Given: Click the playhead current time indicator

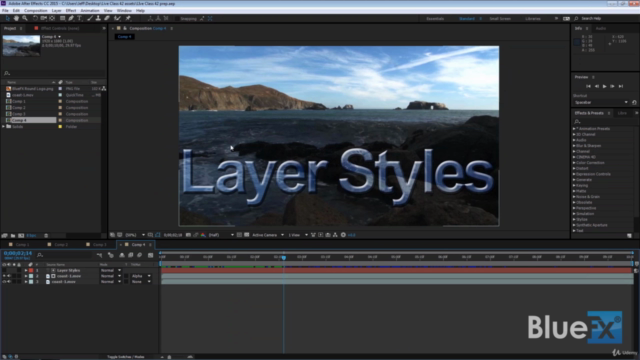Looking at the screenshot, I should (284, 258).
